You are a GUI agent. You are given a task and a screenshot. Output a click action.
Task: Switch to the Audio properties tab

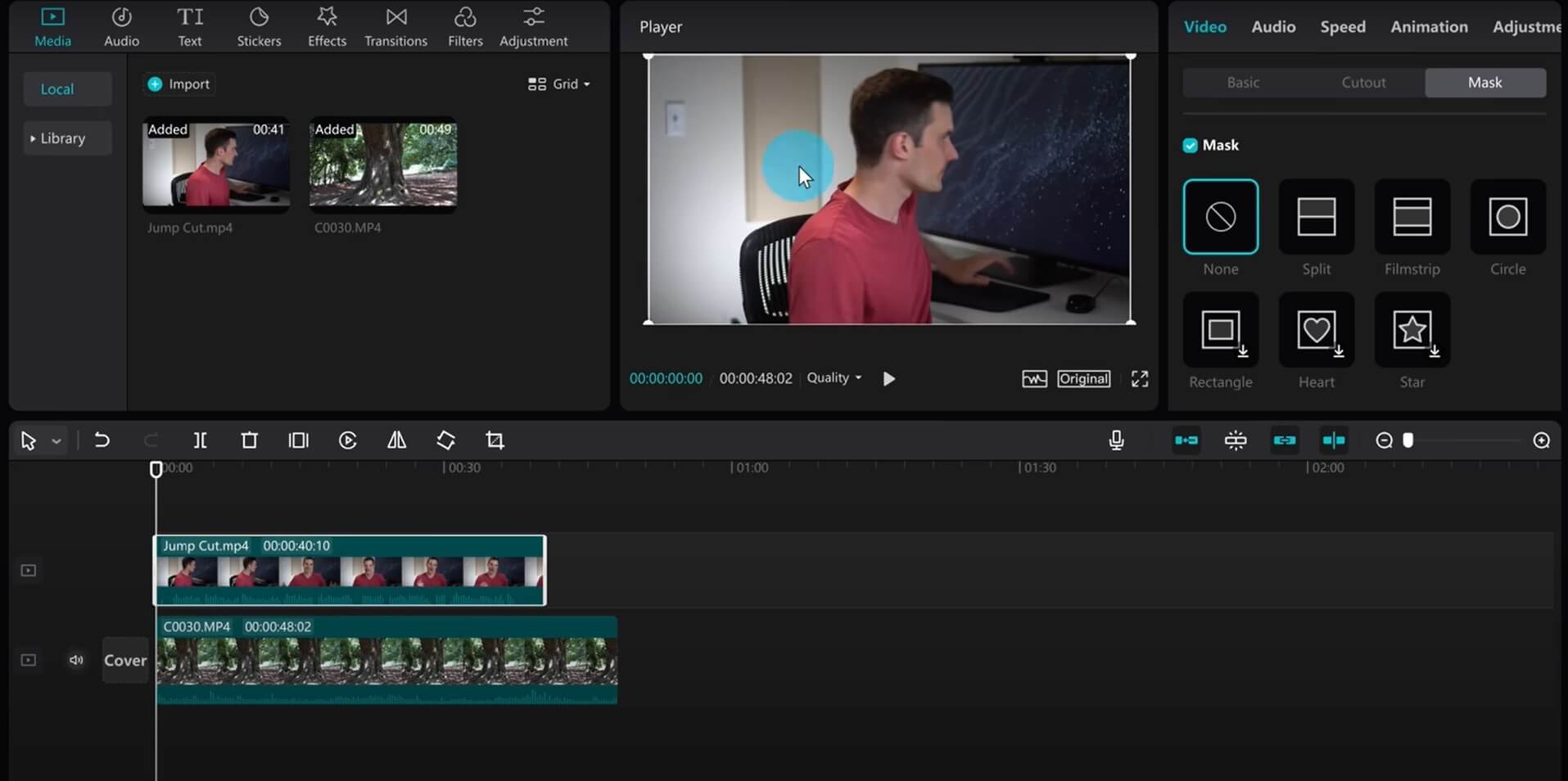click(1273, 26)
